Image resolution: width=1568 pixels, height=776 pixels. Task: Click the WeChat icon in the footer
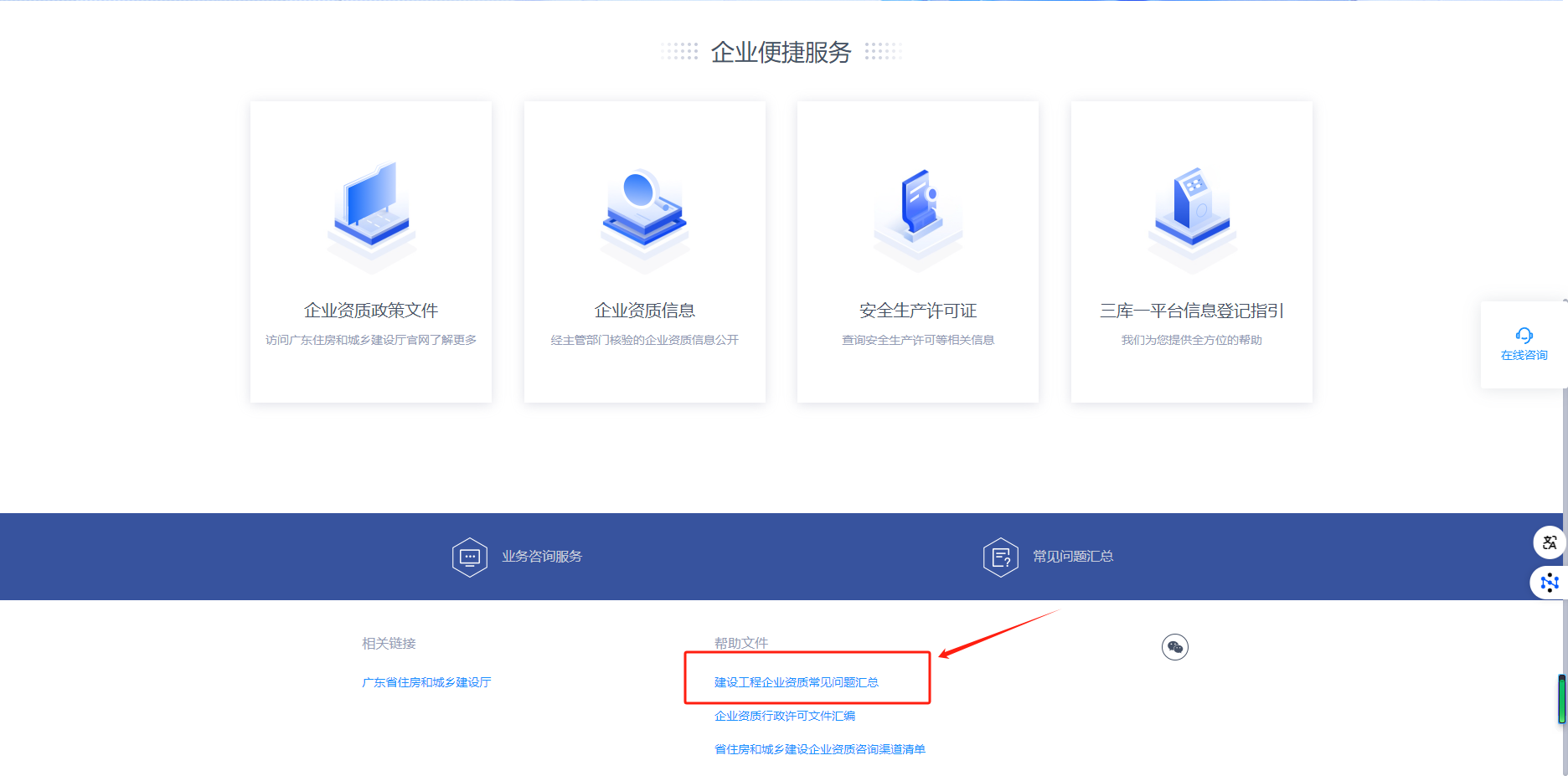1175,647
